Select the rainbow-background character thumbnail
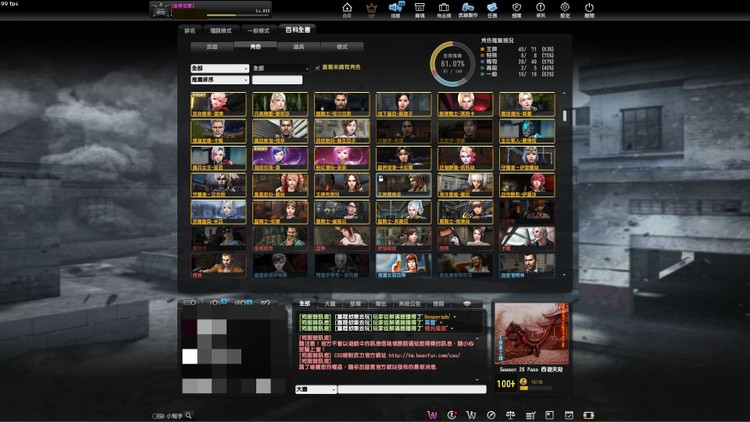 pyautogui.click(x=403, y=266)
